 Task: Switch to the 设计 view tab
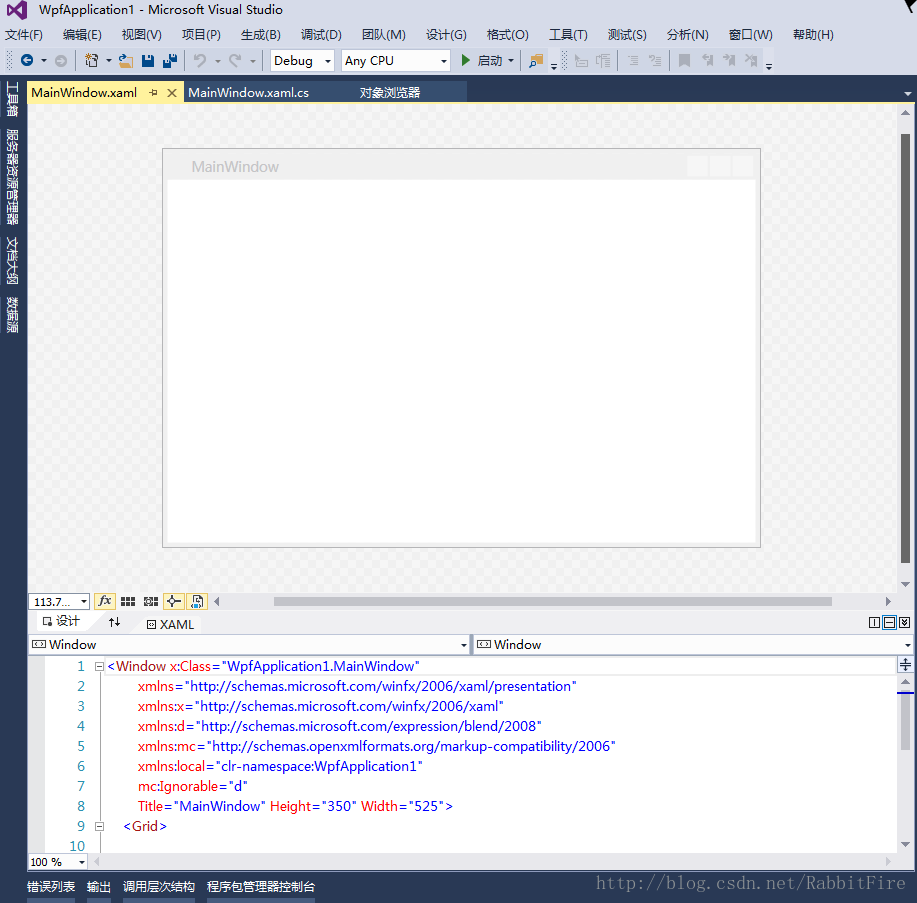point(62,621)
